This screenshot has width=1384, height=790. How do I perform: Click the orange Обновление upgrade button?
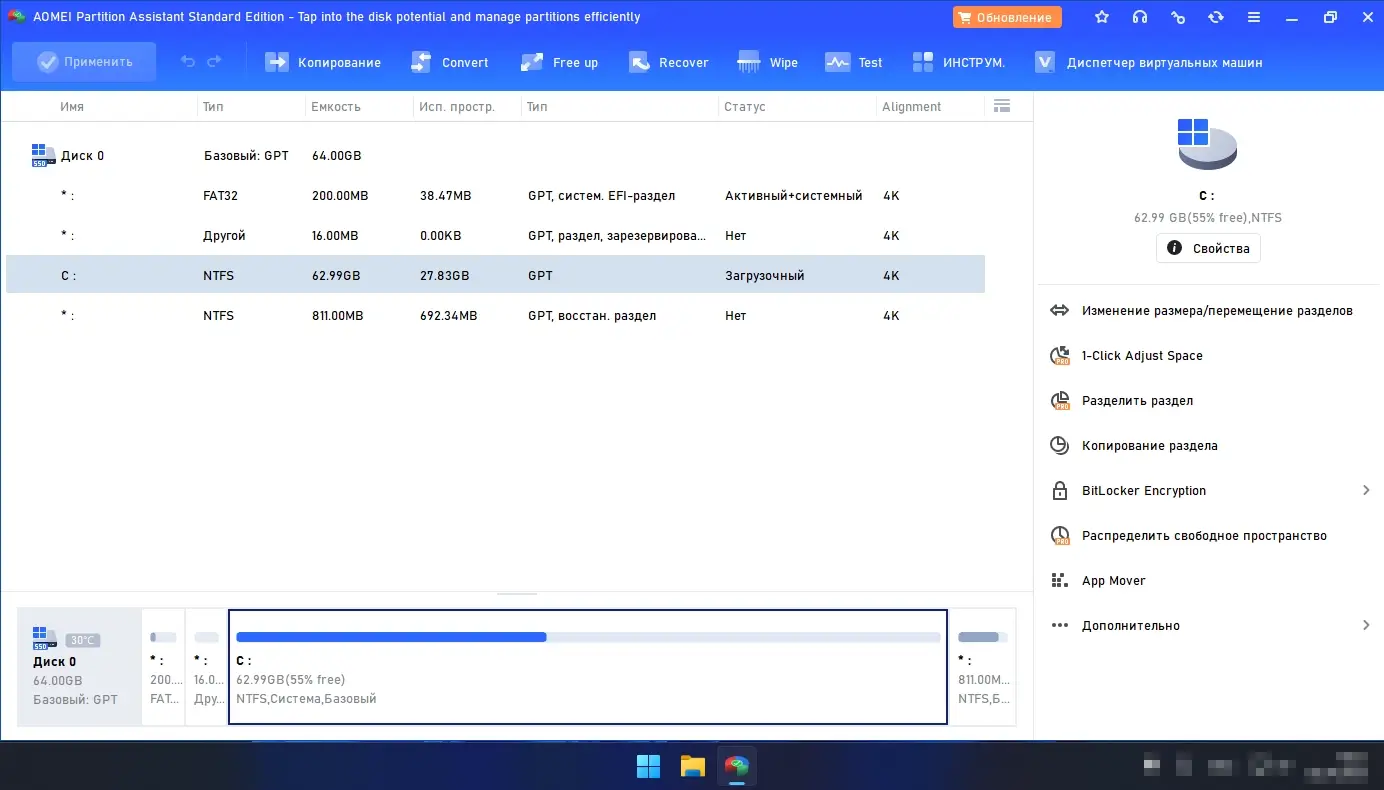coord(1007,17)
